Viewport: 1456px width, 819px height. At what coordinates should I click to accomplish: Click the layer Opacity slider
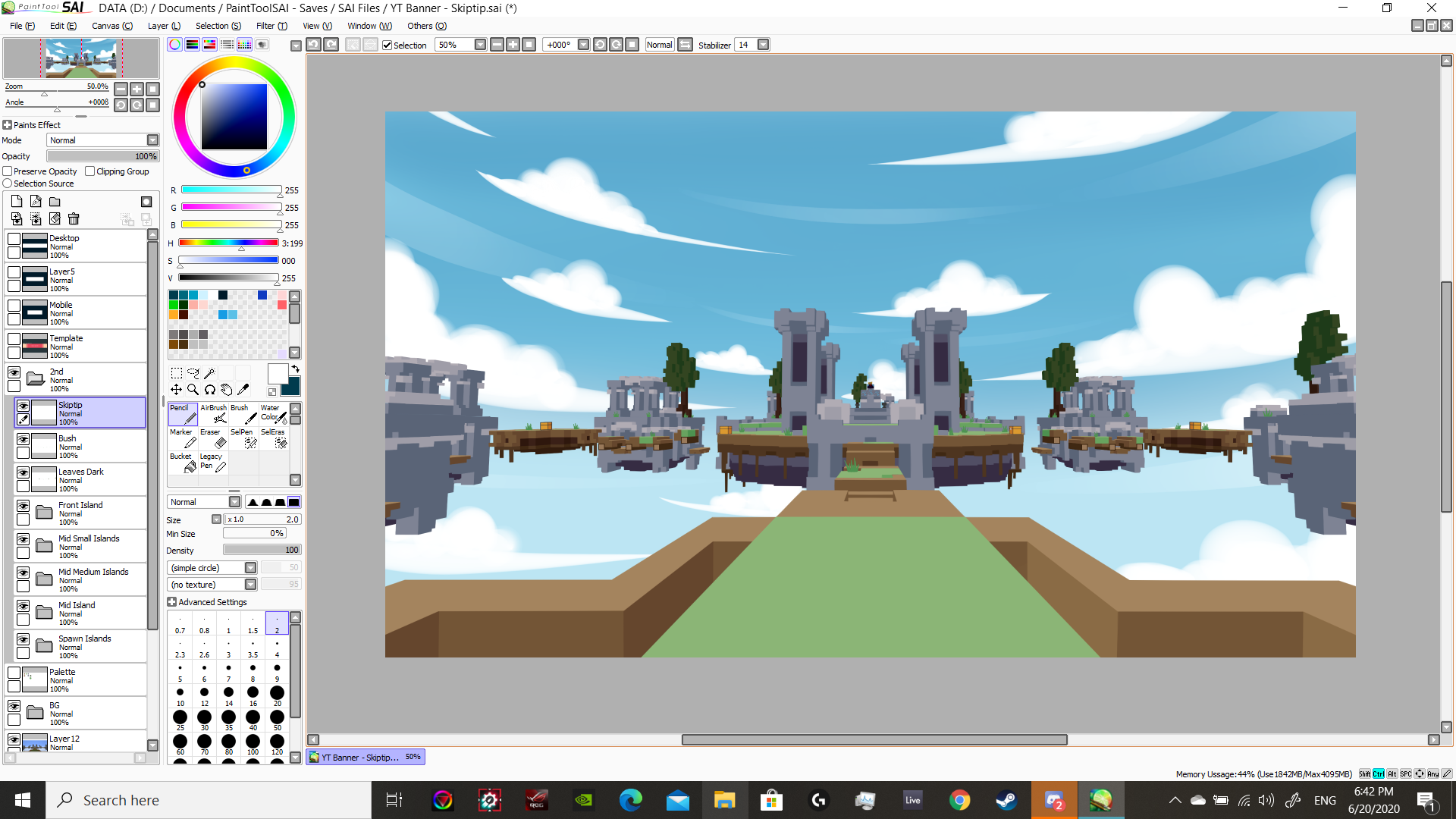tap(102, 156)
